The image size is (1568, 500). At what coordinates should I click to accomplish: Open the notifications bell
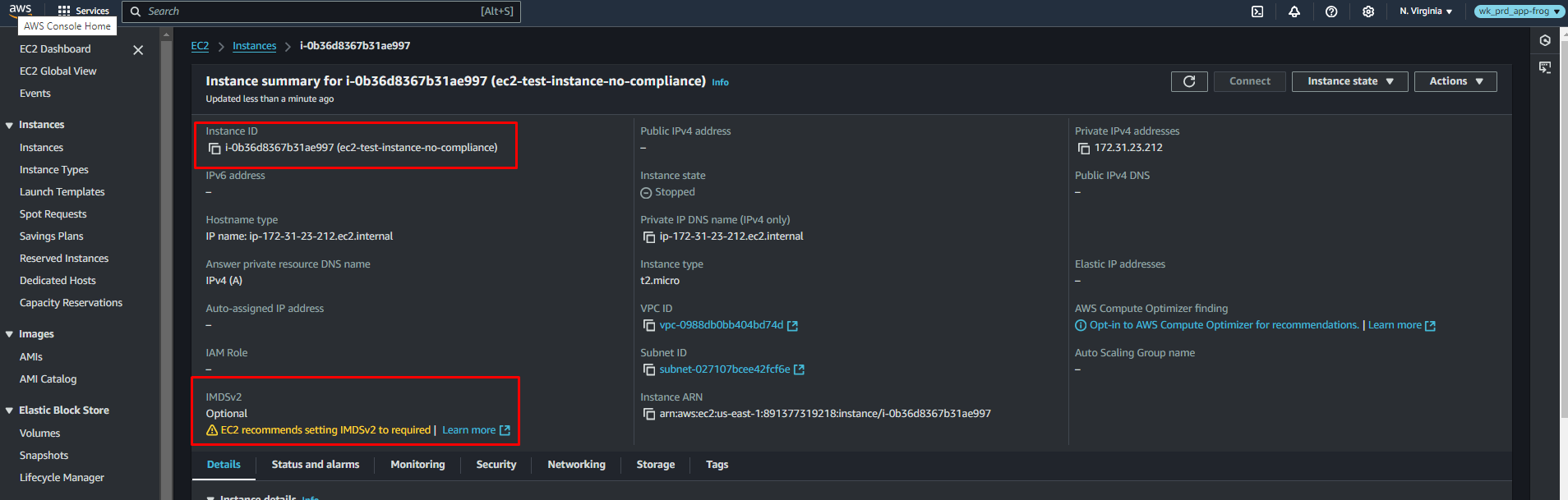point(1294,11)
